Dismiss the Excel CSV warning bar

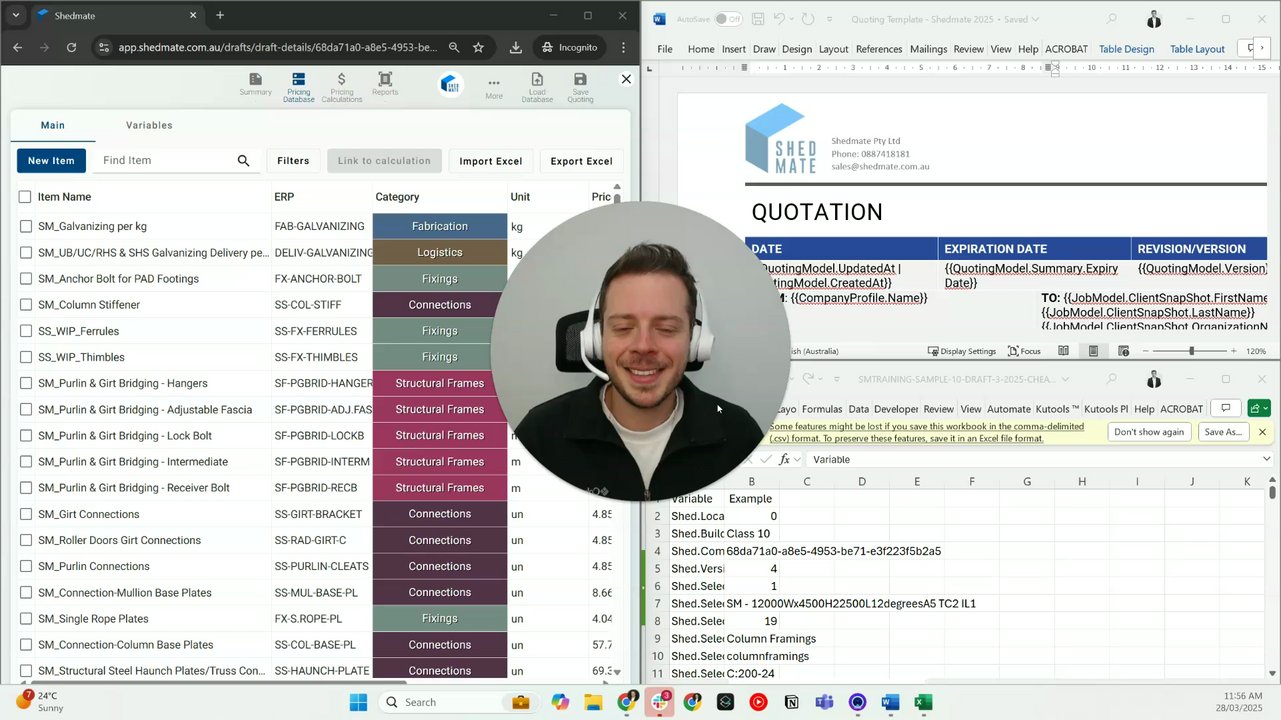point(1262,432)
